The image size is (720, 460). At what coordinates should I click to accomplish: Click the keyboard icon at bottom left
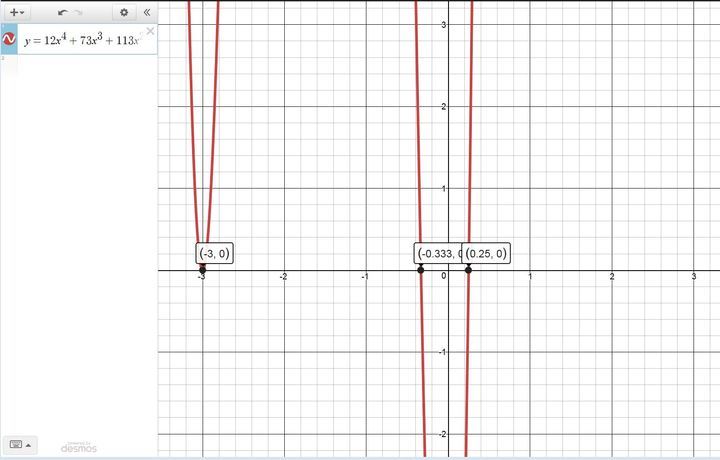[x=16, y=444]
